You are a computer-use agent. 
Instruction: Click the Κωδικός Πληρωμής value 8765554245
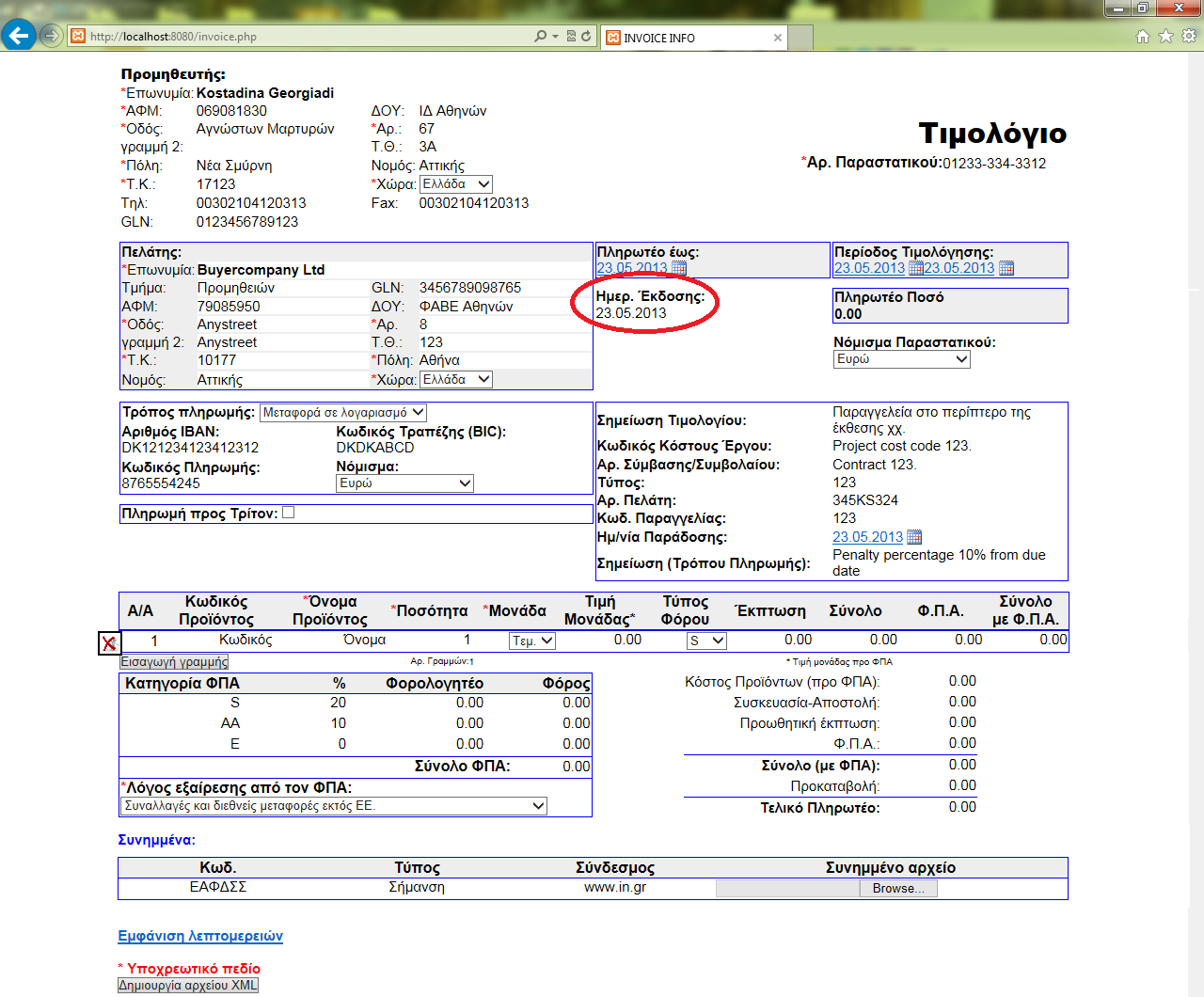(x=161, y=483)
